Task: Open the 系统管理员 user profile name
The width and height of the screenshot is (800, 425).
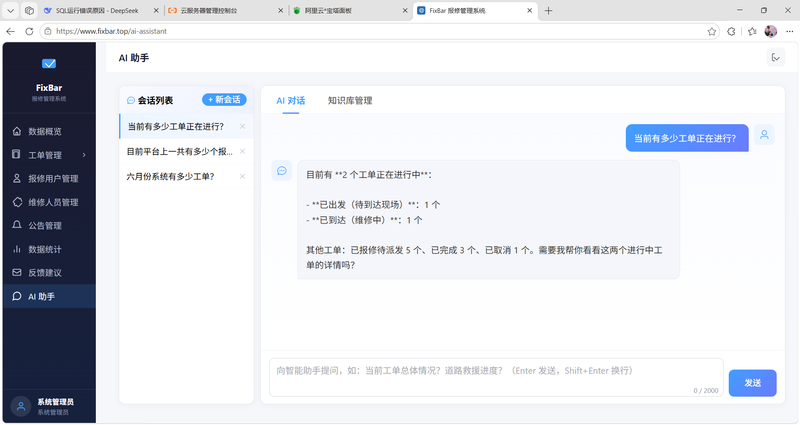Action: click(55, 402)
